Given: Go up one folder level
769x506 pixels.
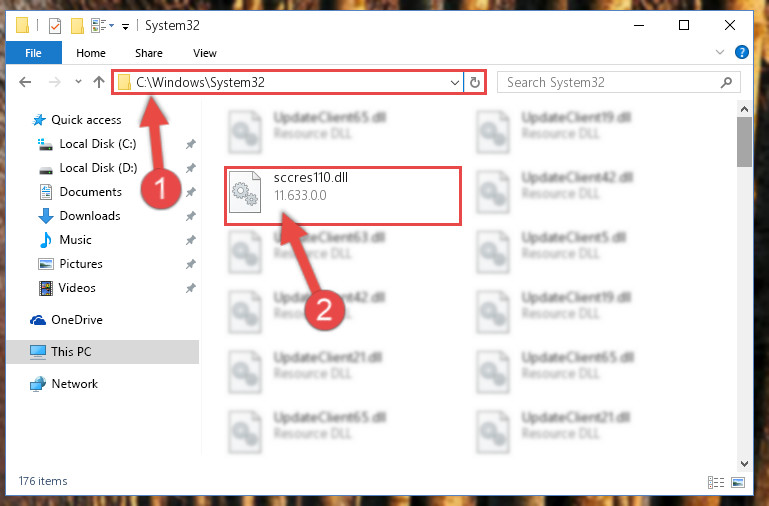Looking at the screenshot, I should tap(99, 82).
